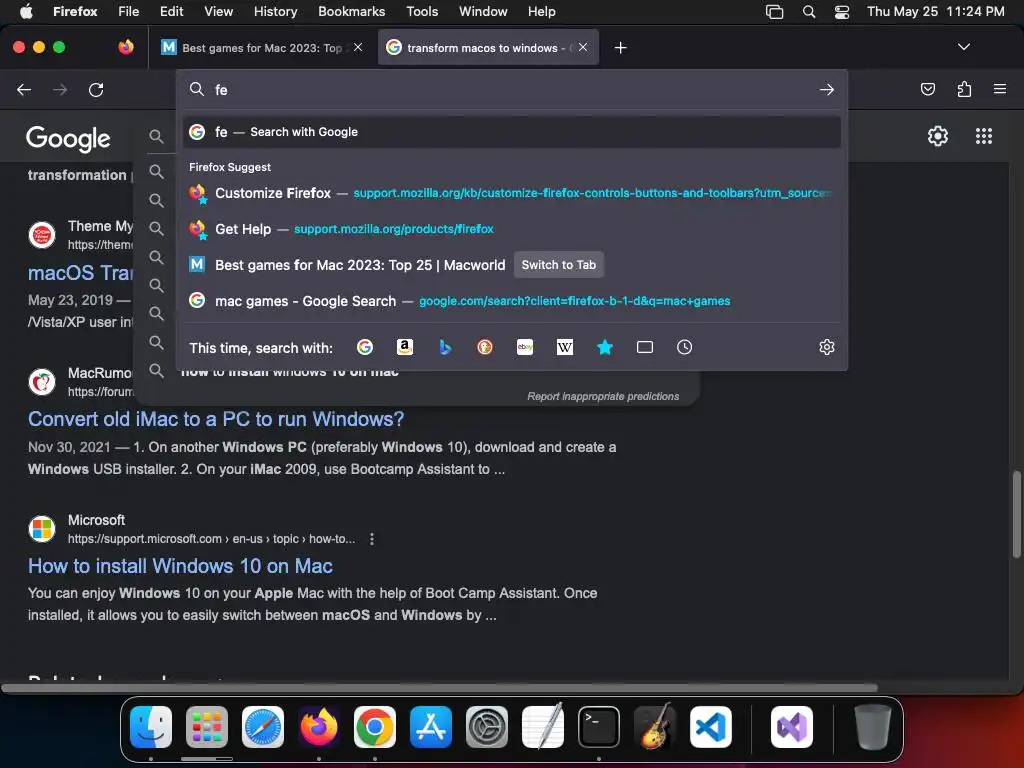Open the Customize Firefox suggestion
The width and height of the screenshot is (1024, 768).
click(512, 193)
